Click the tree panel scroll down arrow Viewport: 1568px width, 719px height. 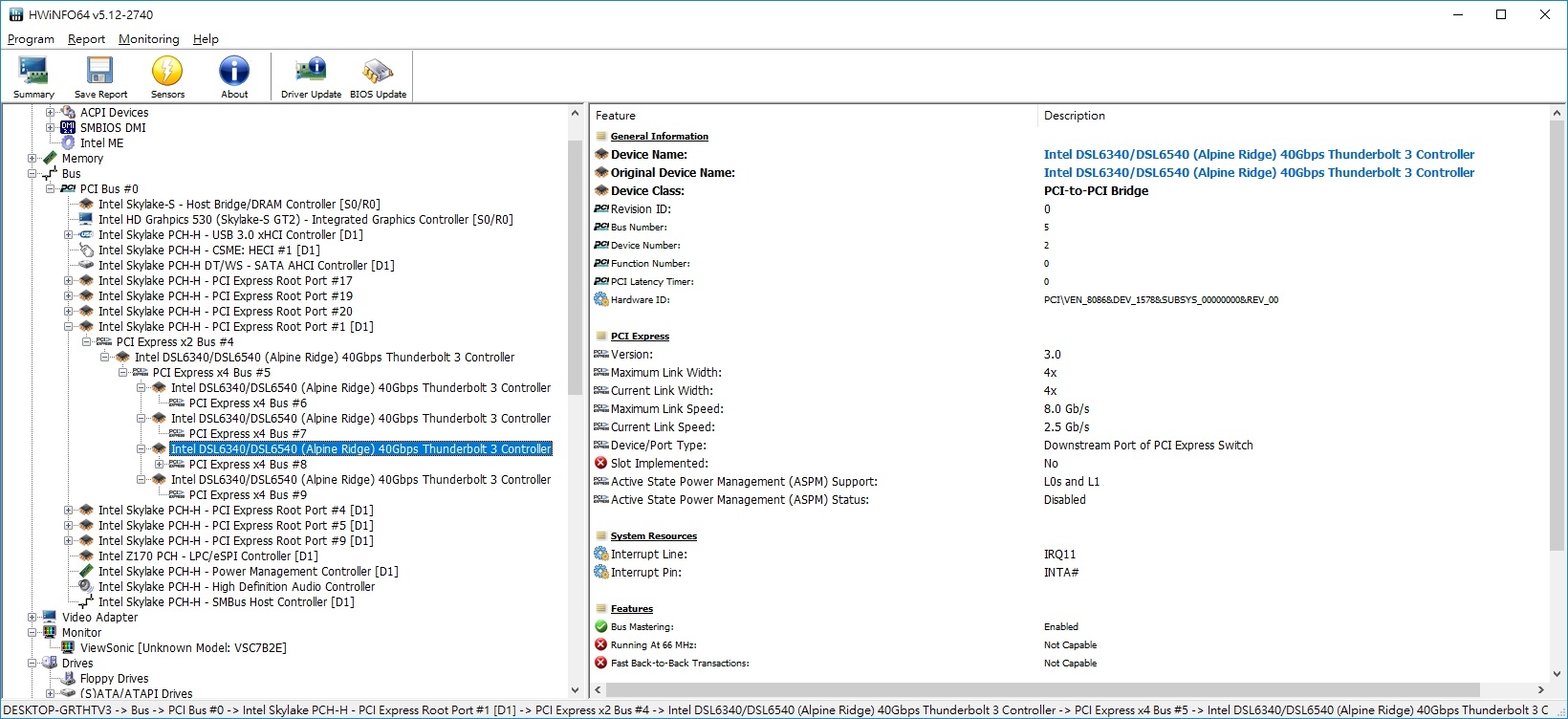coord(575,689)
